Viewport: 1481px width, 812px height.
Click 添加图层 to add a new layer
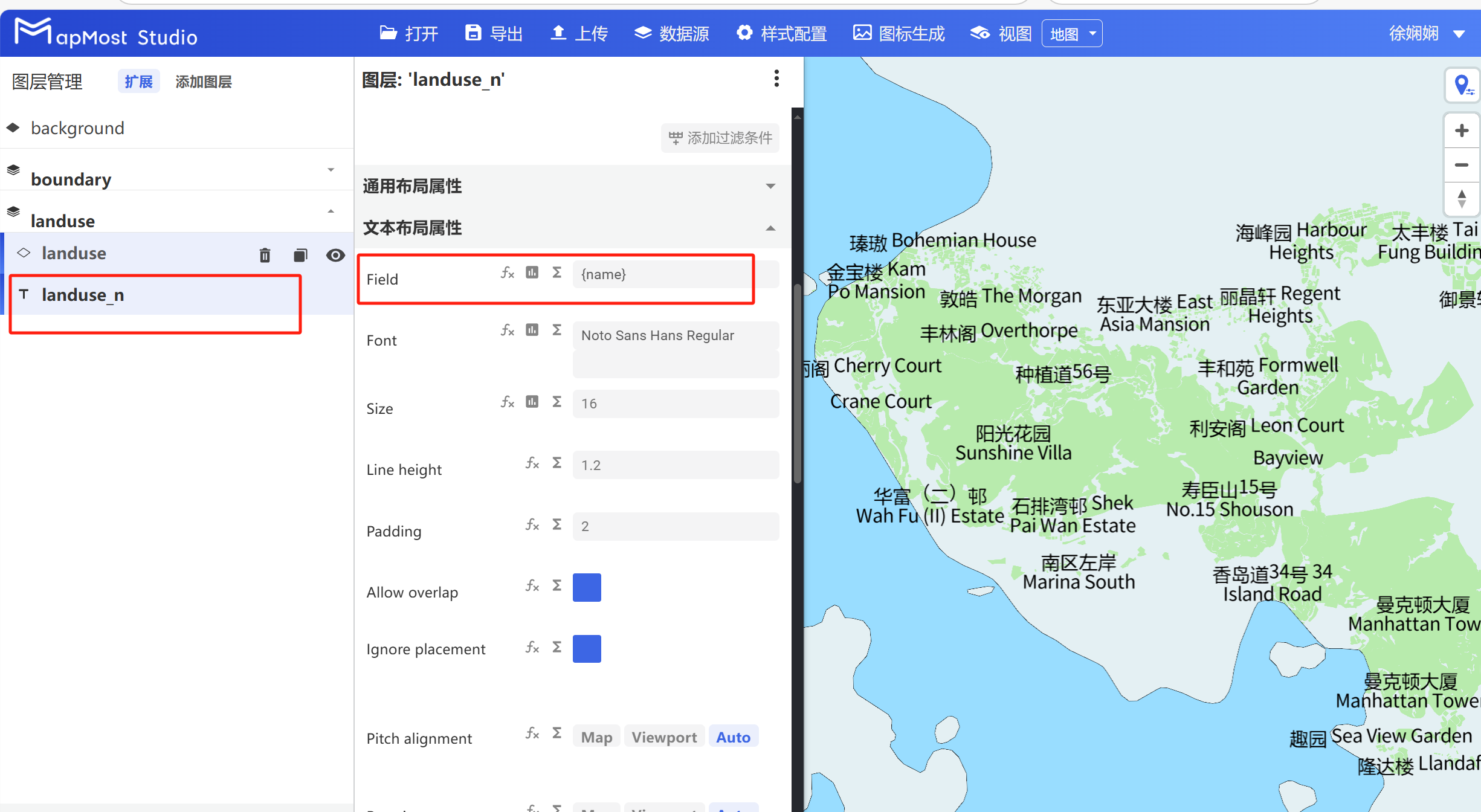pyautogui.click(x=204, y=80)
